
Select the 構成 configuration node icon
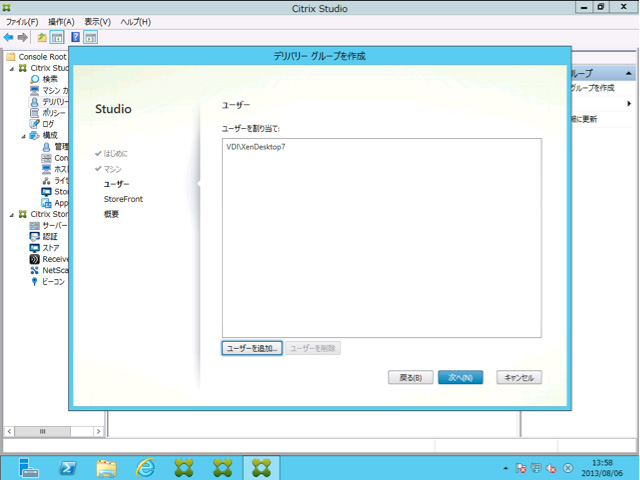coord(35,136)
